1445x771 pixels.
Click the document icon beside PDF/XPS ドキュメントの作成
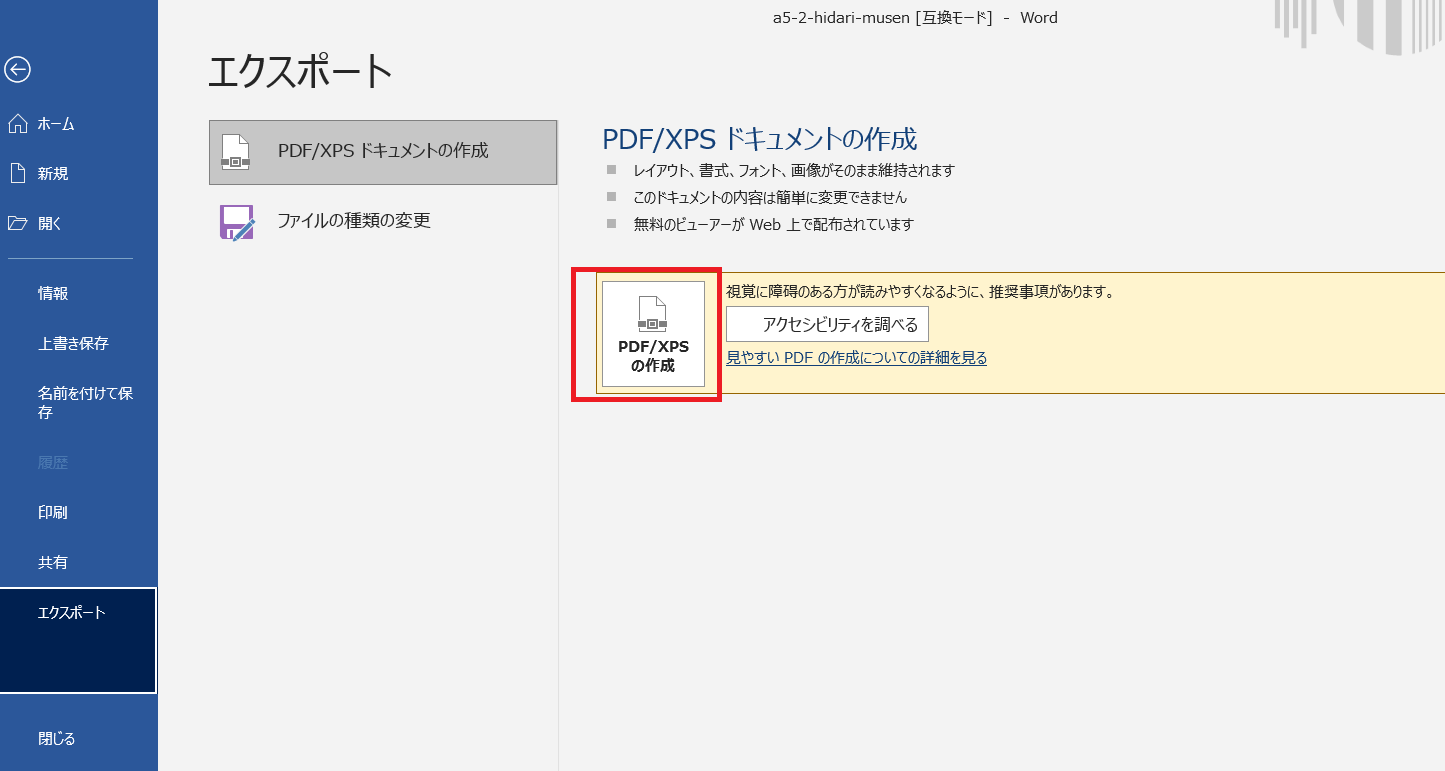pyautogui.click(x=235, y=152)
